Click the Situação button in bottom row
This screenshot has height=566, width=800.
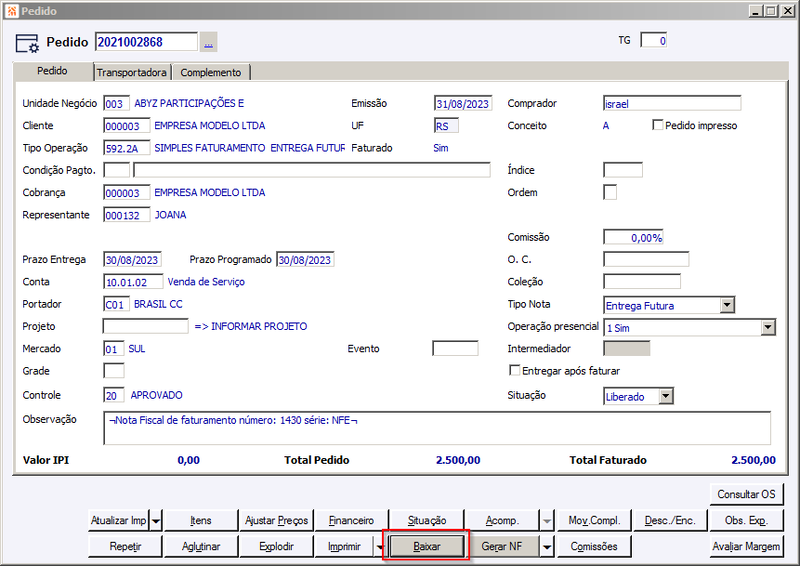click(427, 521)
